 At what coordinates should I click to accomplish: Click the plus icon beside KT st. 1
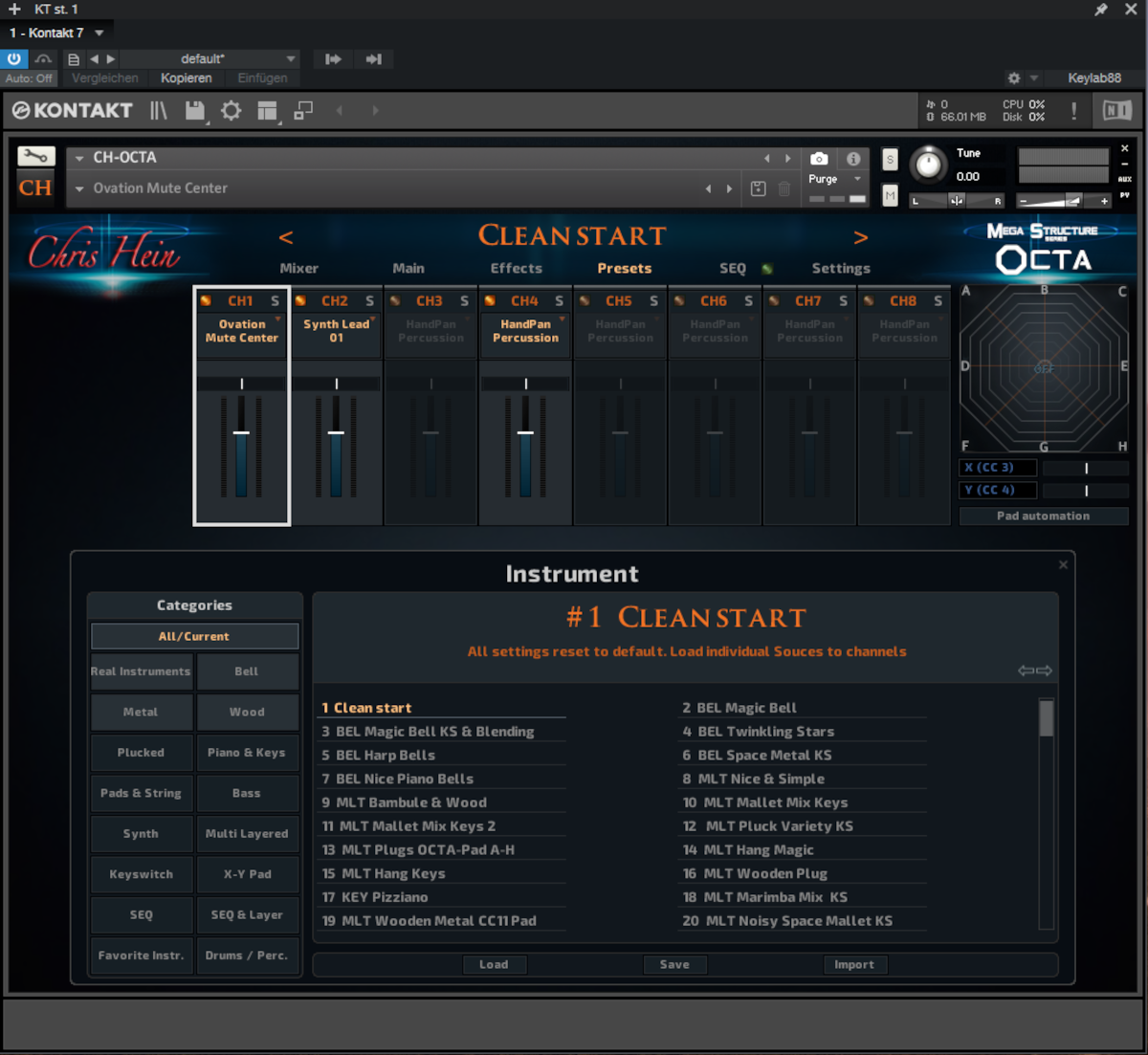[x=14, y=10]
